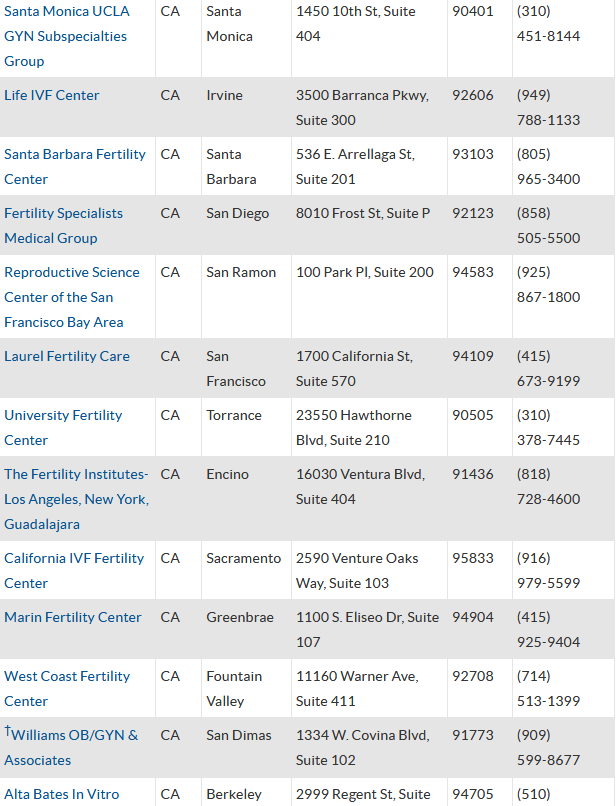Click the 94583 zip code cell
This screenshot has width=616, height=806.
pos(473,272)
